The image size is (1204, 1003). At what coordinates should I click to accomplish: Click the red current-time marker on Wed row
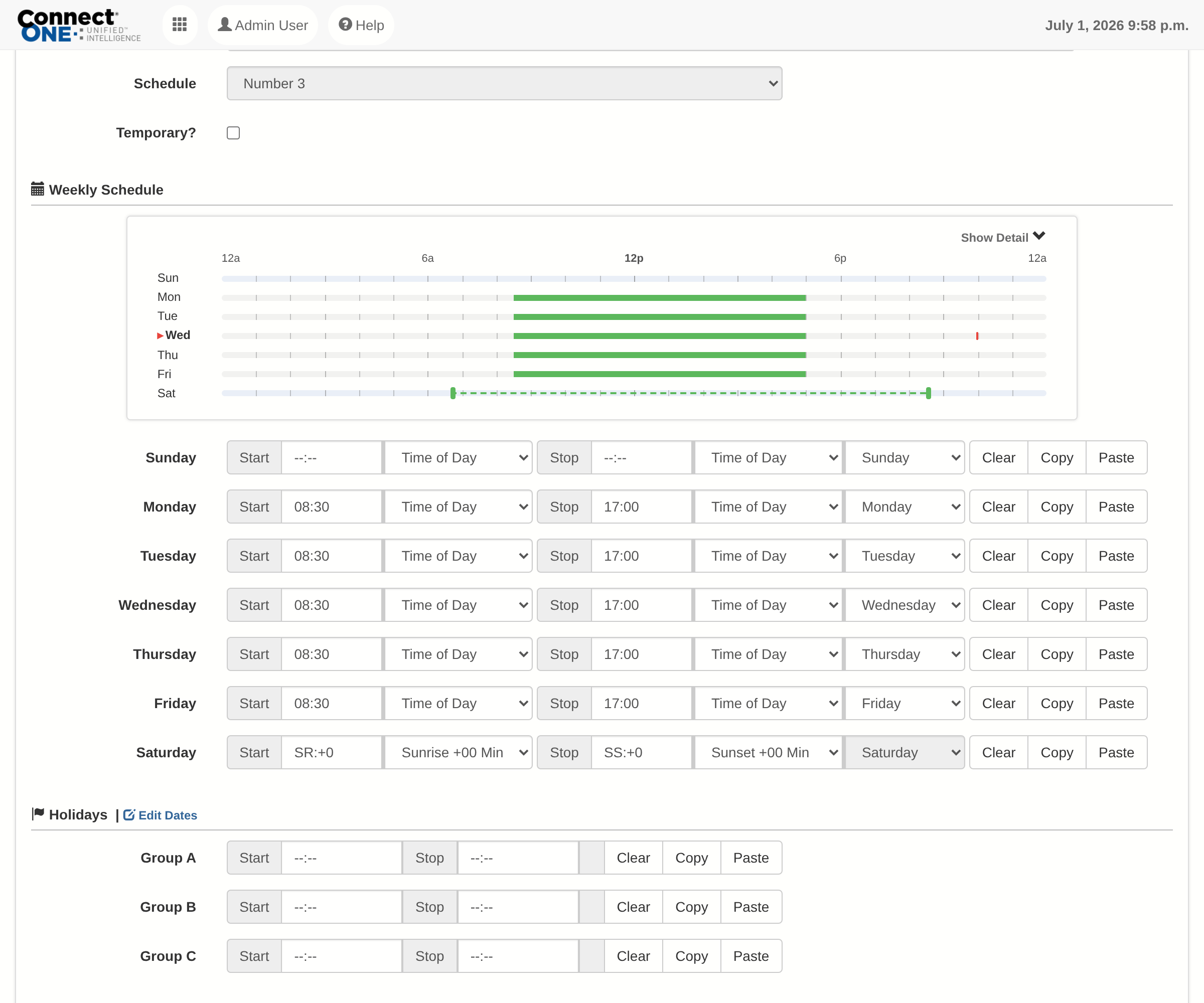tap(977, 336)
